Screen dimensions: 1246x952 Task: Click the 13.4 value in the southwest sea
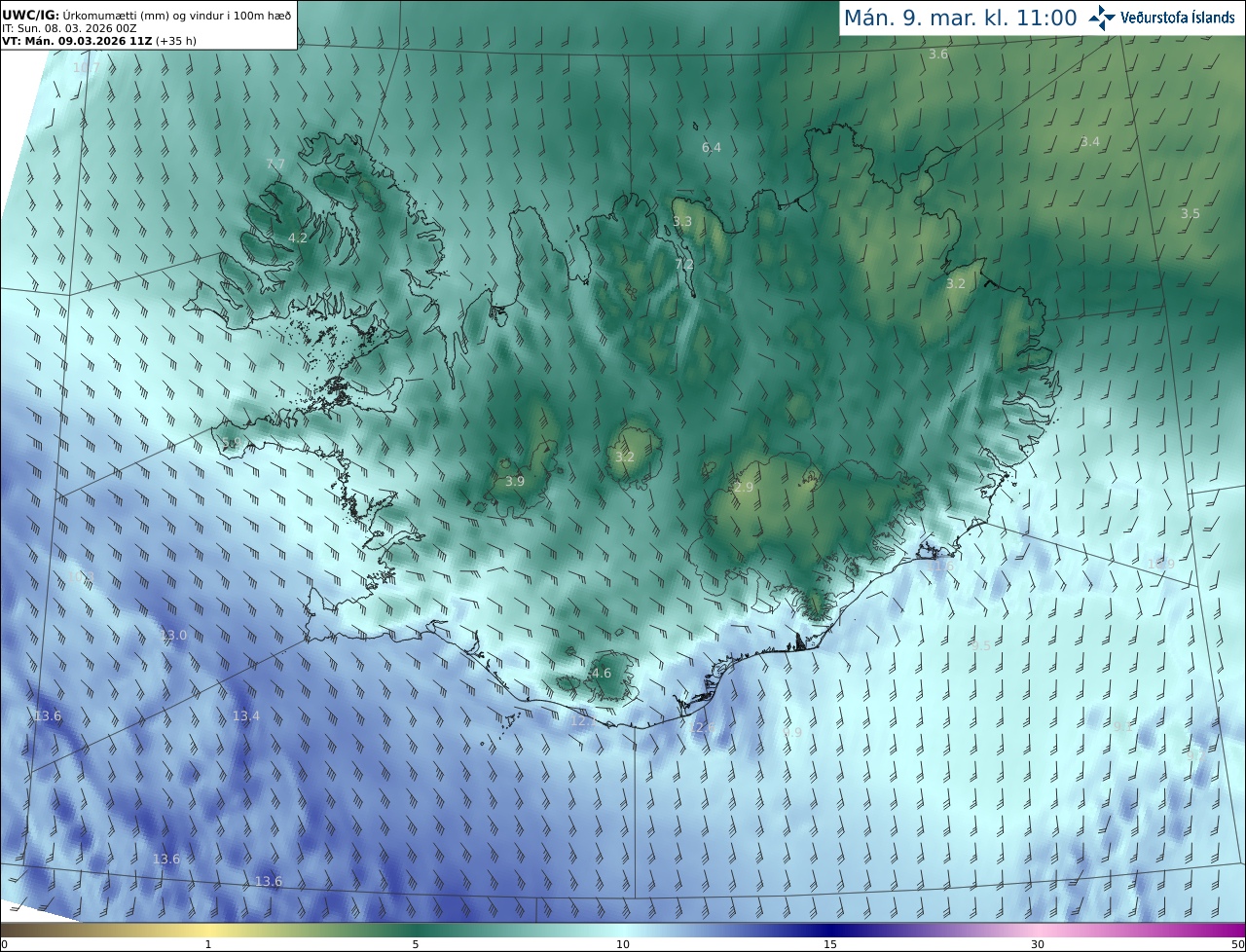pyautogui.click(x=246, y=716)
